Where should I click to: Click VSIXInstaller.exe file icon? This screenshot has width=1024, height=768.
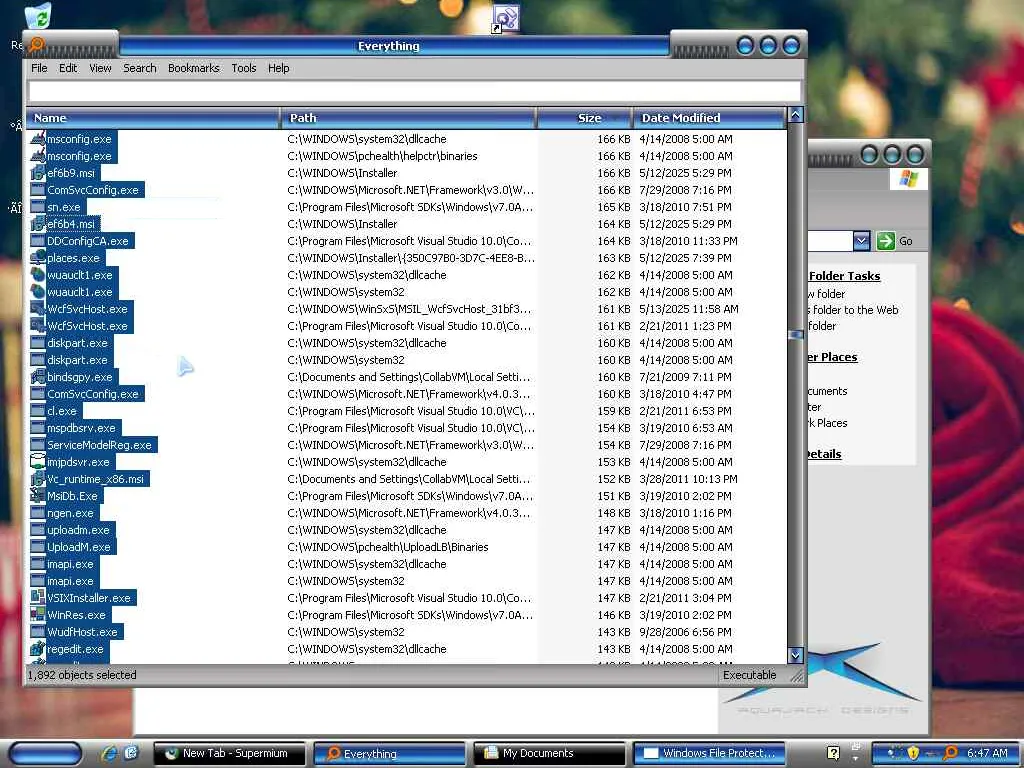[x=37, y=598]
